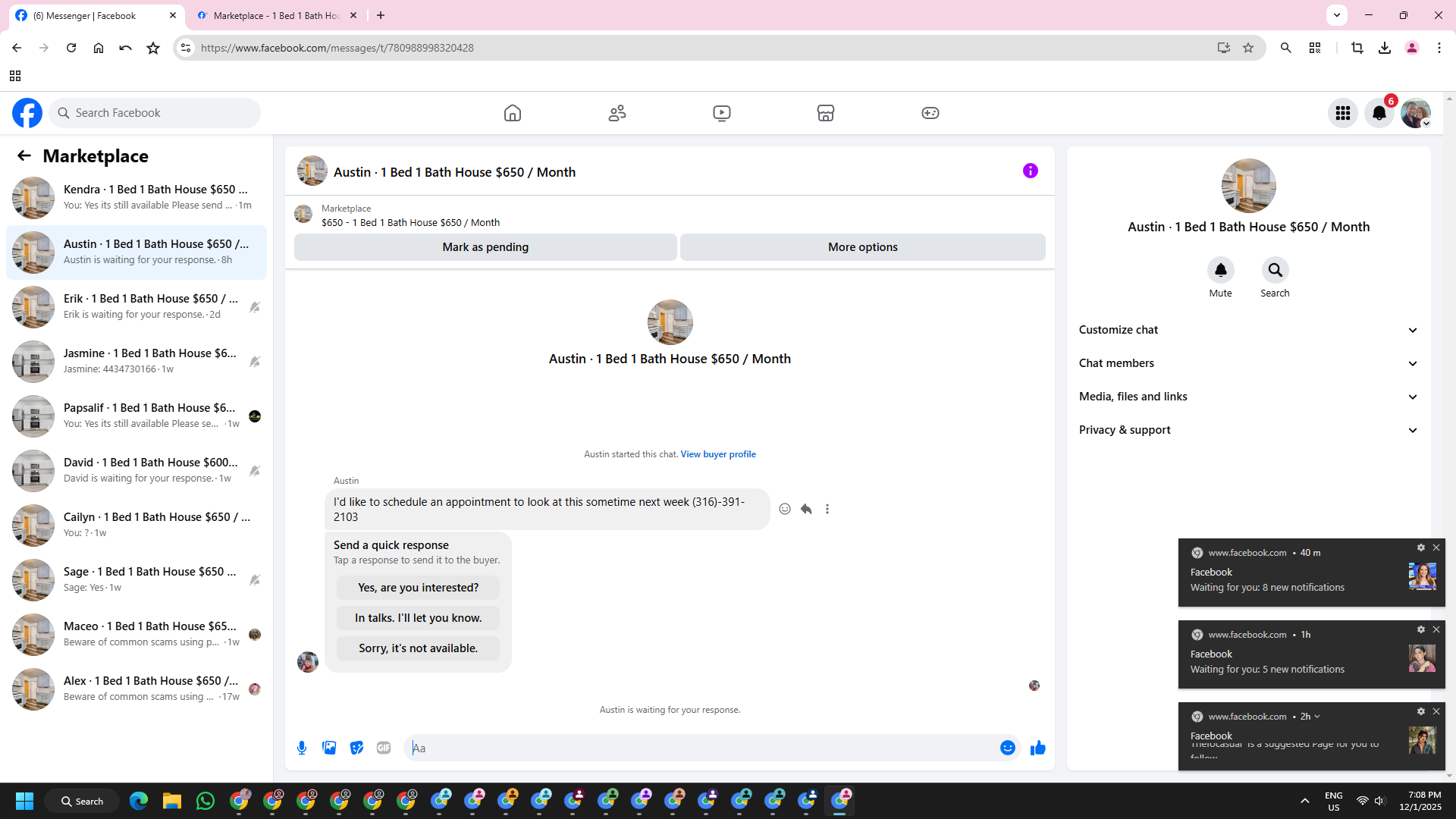Open the Gaming controller icon

[930, 113]
